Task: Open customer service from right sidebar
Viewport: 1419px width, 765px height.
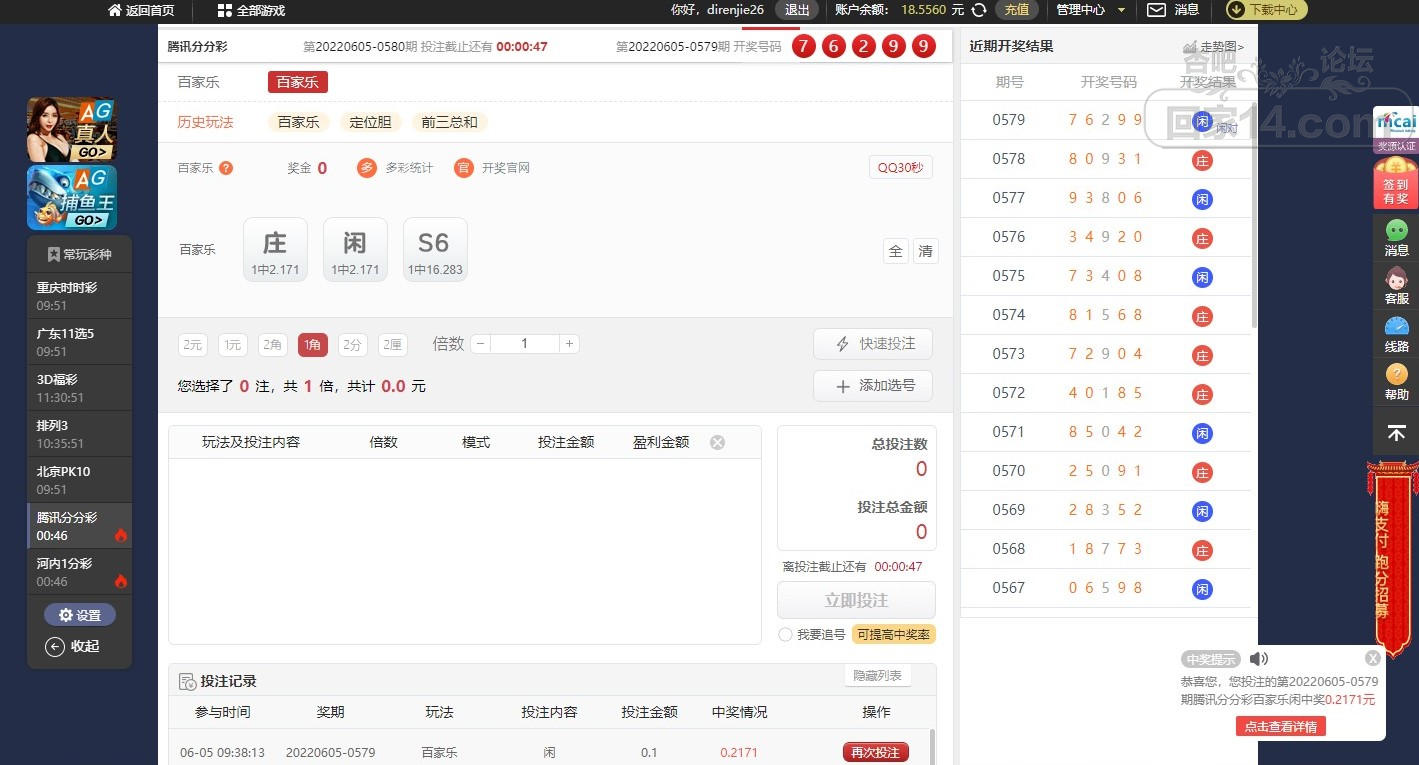Action: click(x=1396, y=285)
